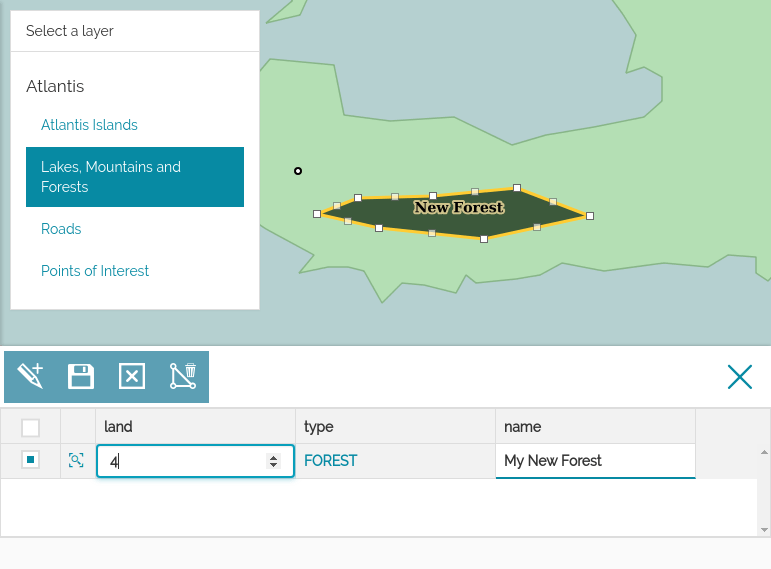Cancel edits using the X box icon

(x=132, y=376)
